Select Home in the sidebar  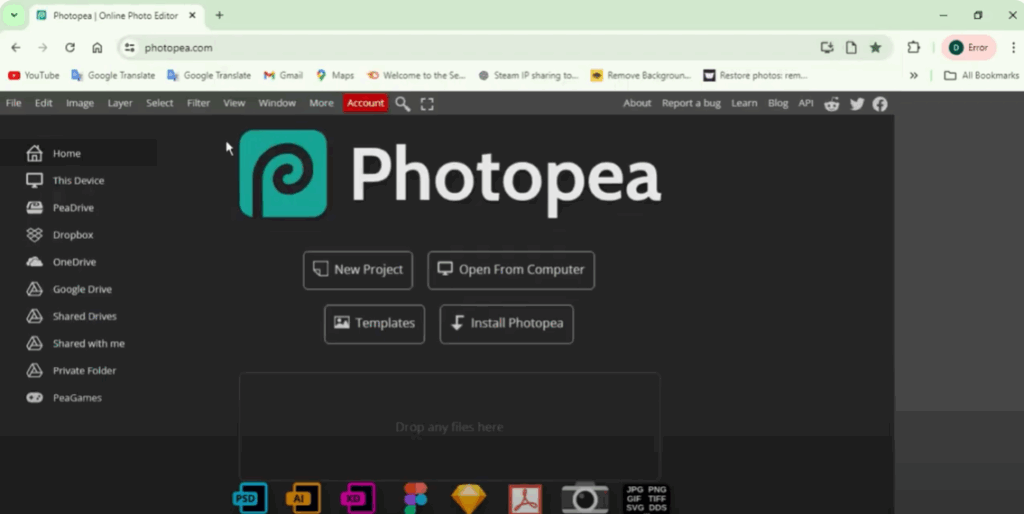(x=78, y=153)
